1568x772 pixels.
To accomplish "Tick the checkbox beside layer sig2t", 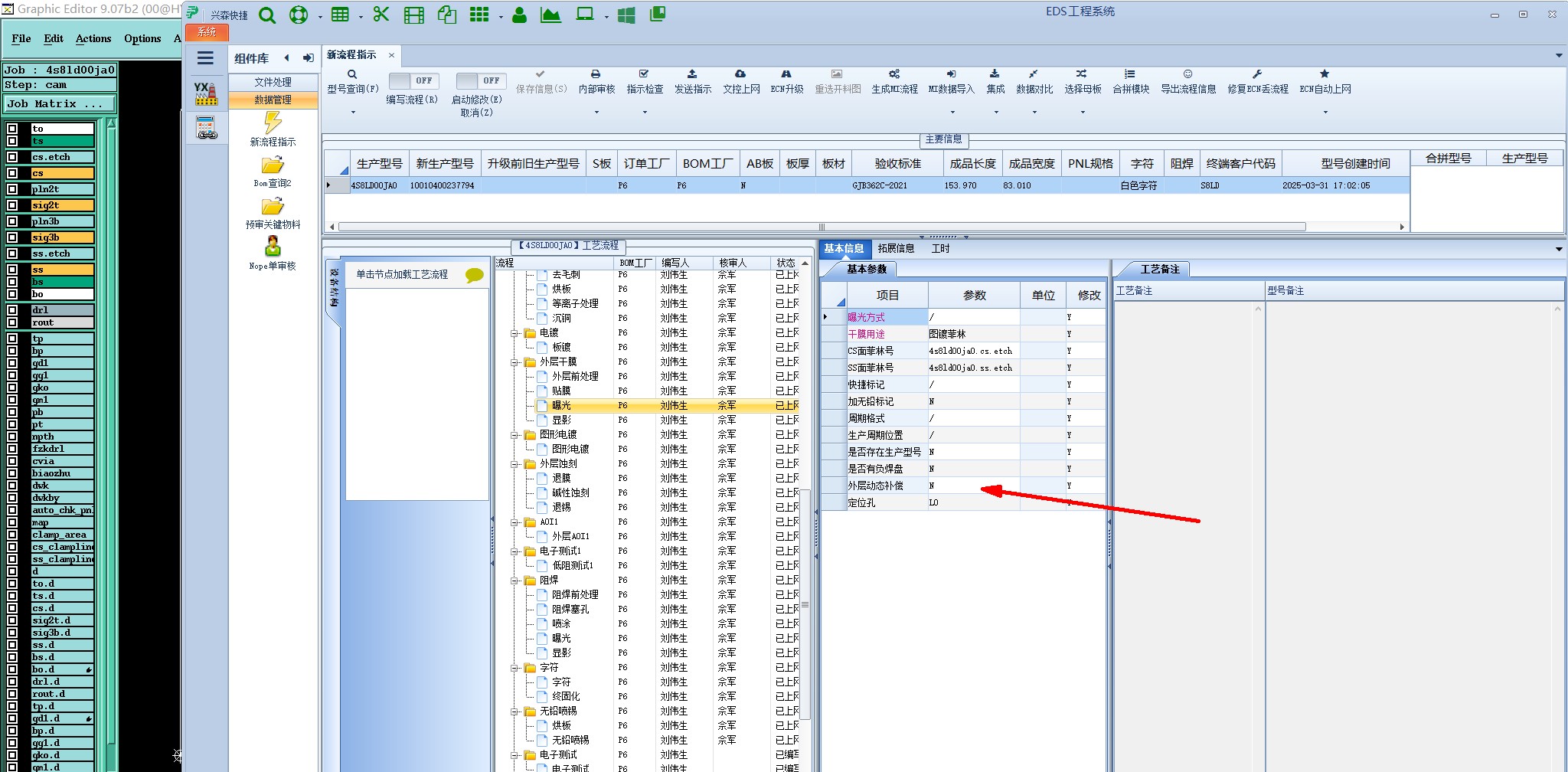I will point(12,205).
